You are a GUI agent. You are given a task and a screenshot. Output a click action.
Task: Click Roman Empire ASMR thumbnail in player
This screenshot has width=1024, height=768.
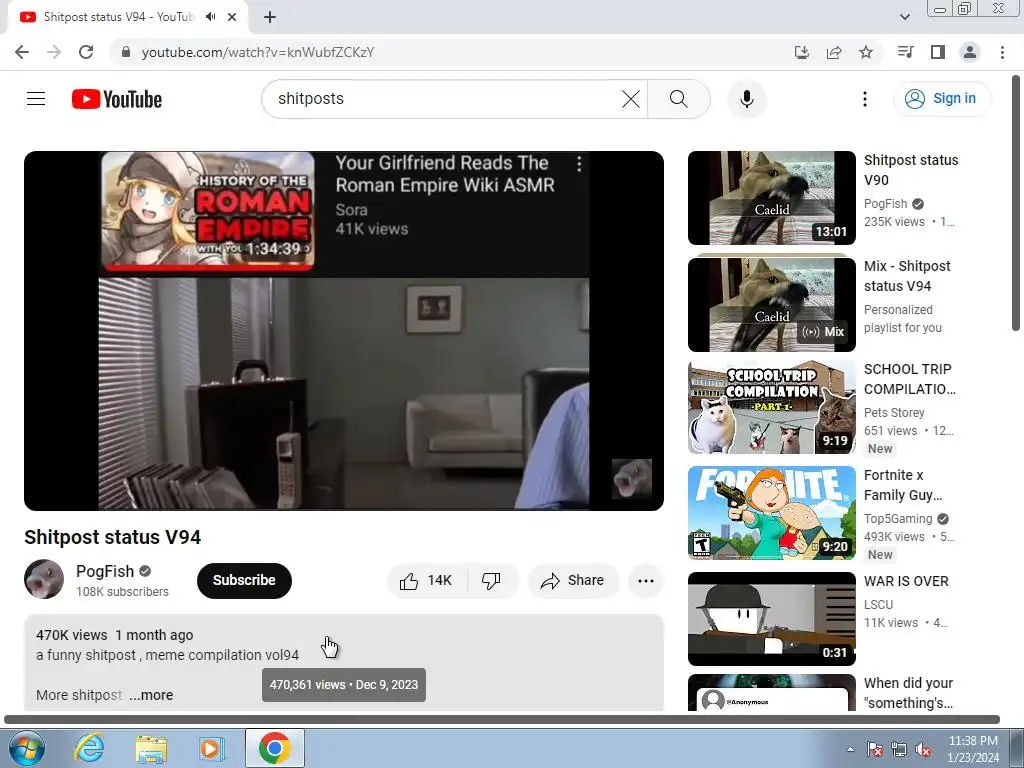[208, 210]
